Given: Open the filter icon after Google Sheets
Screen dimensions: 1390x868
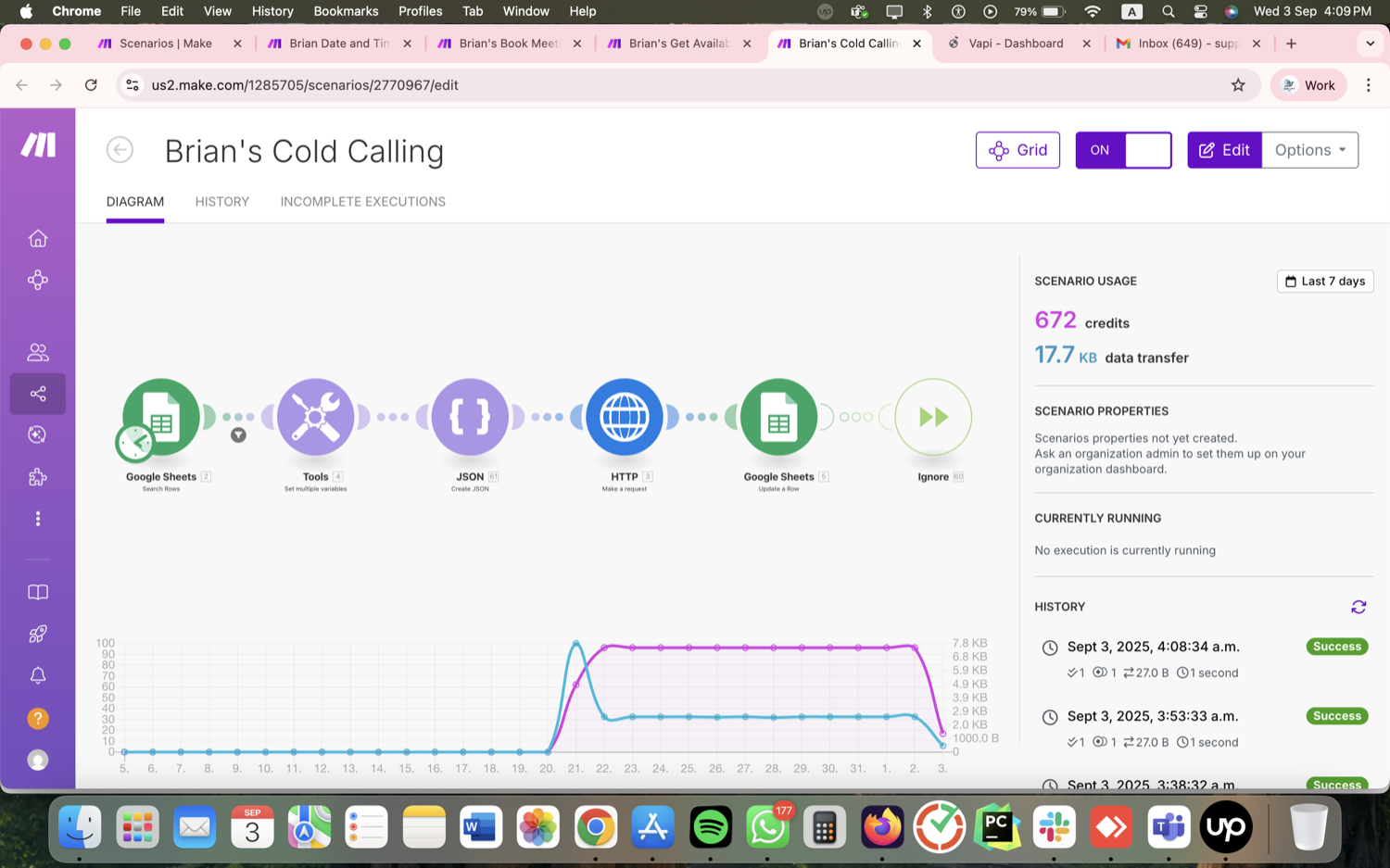Looking at the screenshot, I should pyautogui.click(x=238, y=435).
